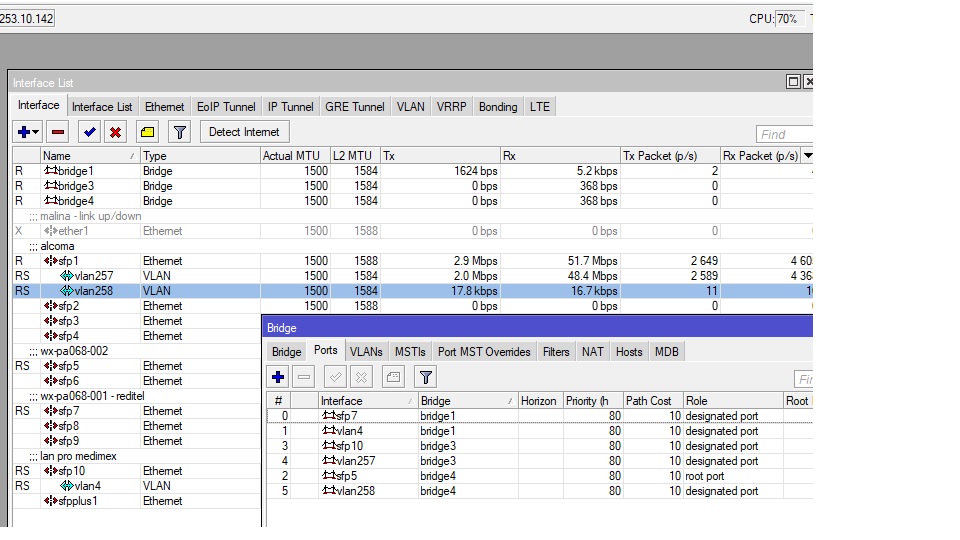Select the vlan4 interface icon in Interface List
The height and width of the screenshot is (540, 960).
pyautogui.click(x=67, y=486)
